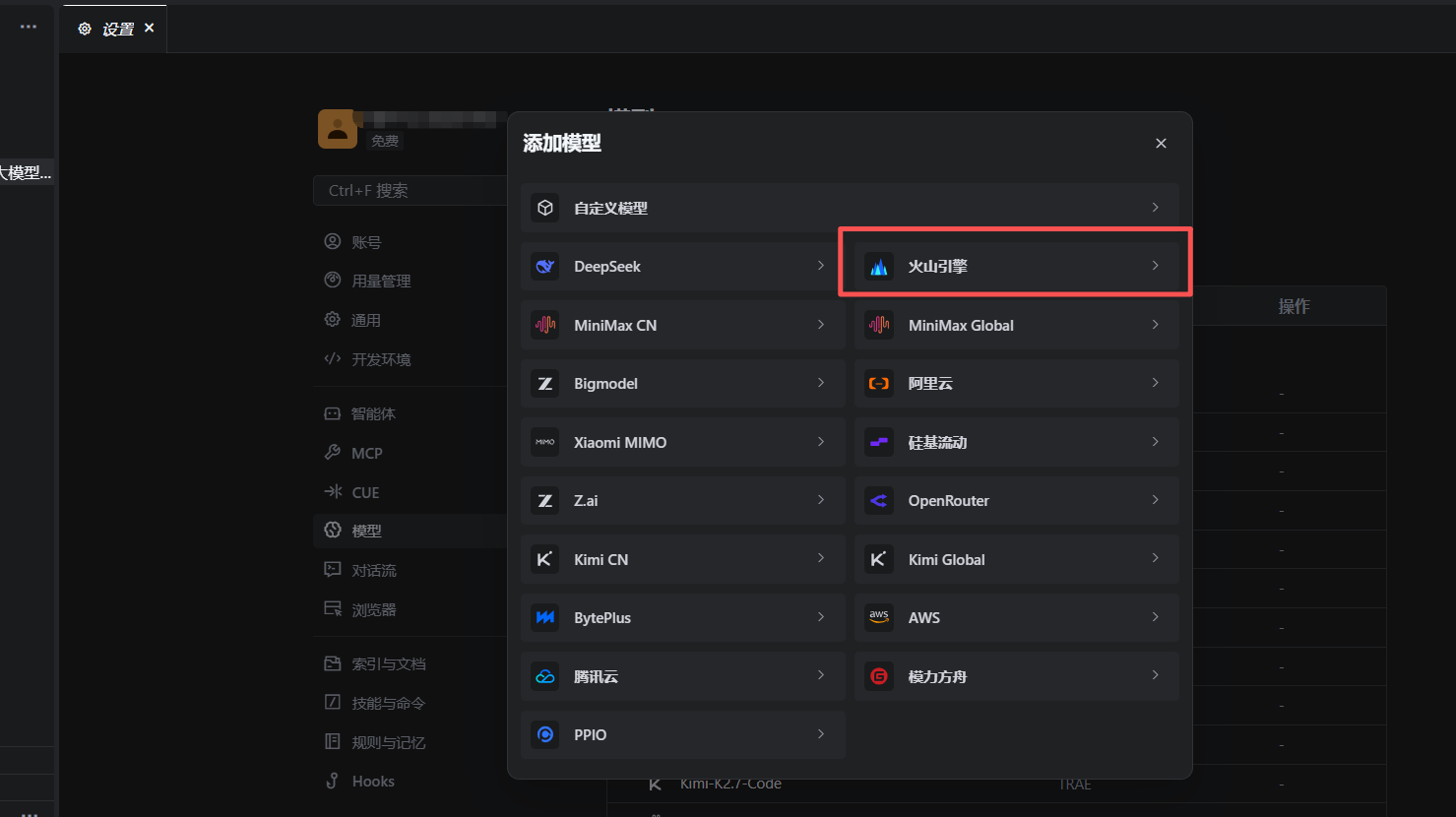Click the 模力方舟 red G logo
The height and width of the screenshot is (817, 1456).
(x=879, y=676)
